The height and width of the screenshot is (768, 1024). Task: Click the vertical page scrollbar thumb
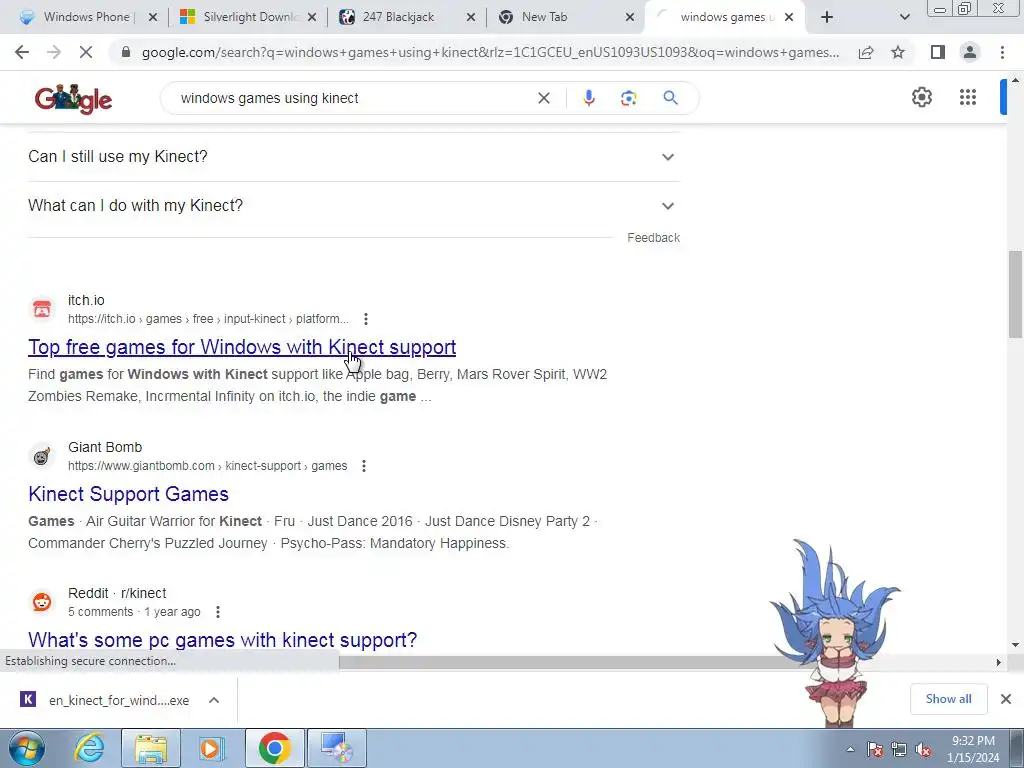coord(1015,295)
